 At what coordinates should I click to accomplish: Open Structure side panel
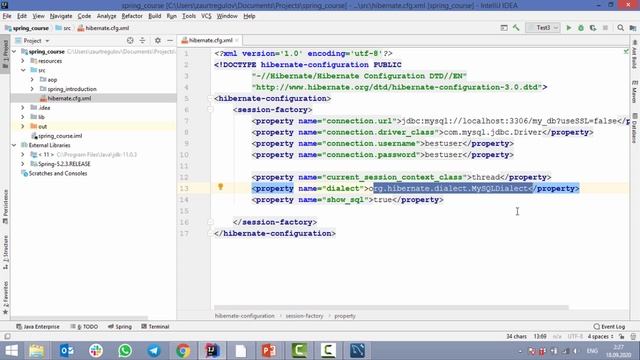(5, 252)
